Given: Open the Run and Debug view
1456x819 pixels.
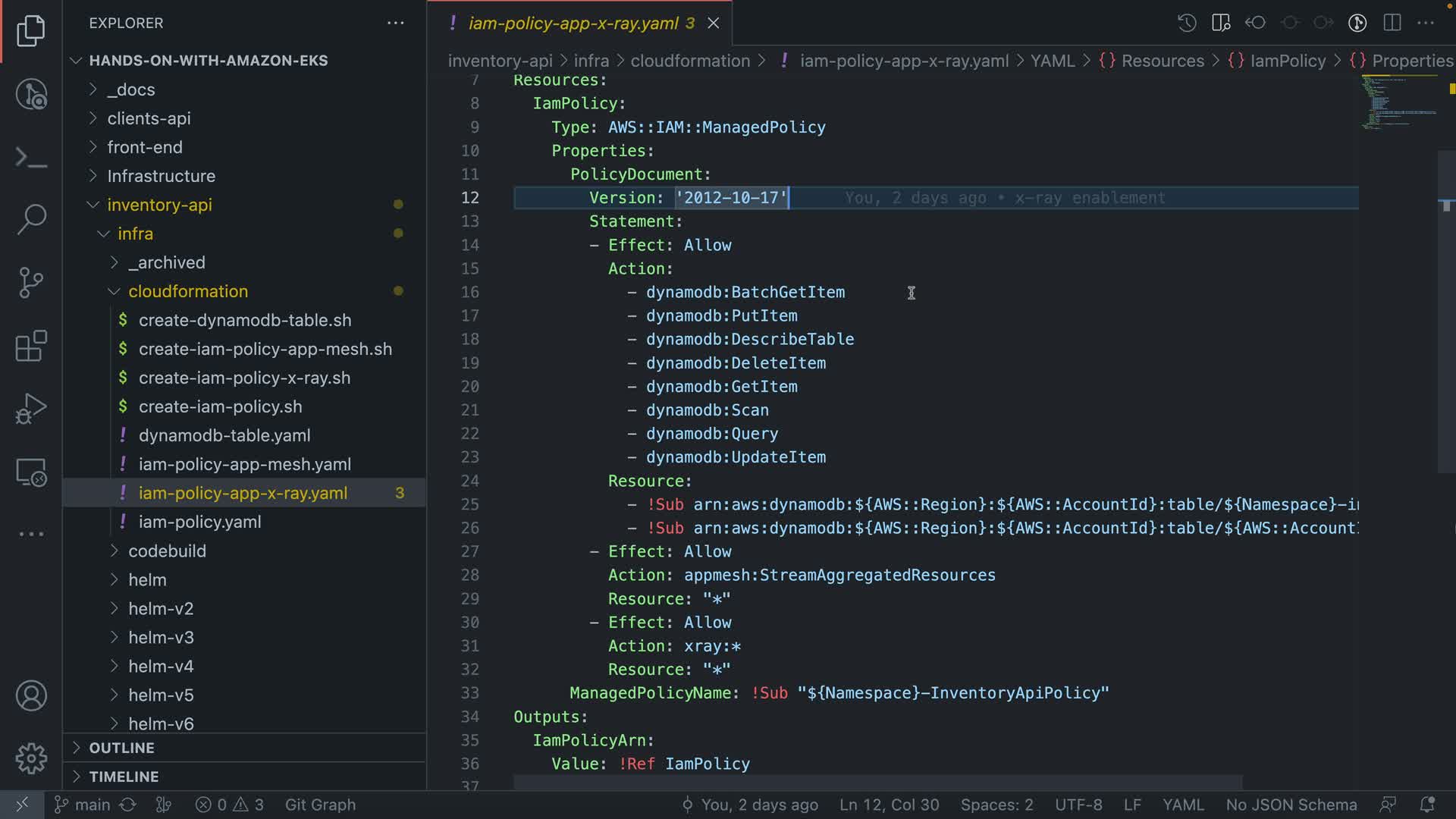Looking at the screenshot, I should 31,409.
